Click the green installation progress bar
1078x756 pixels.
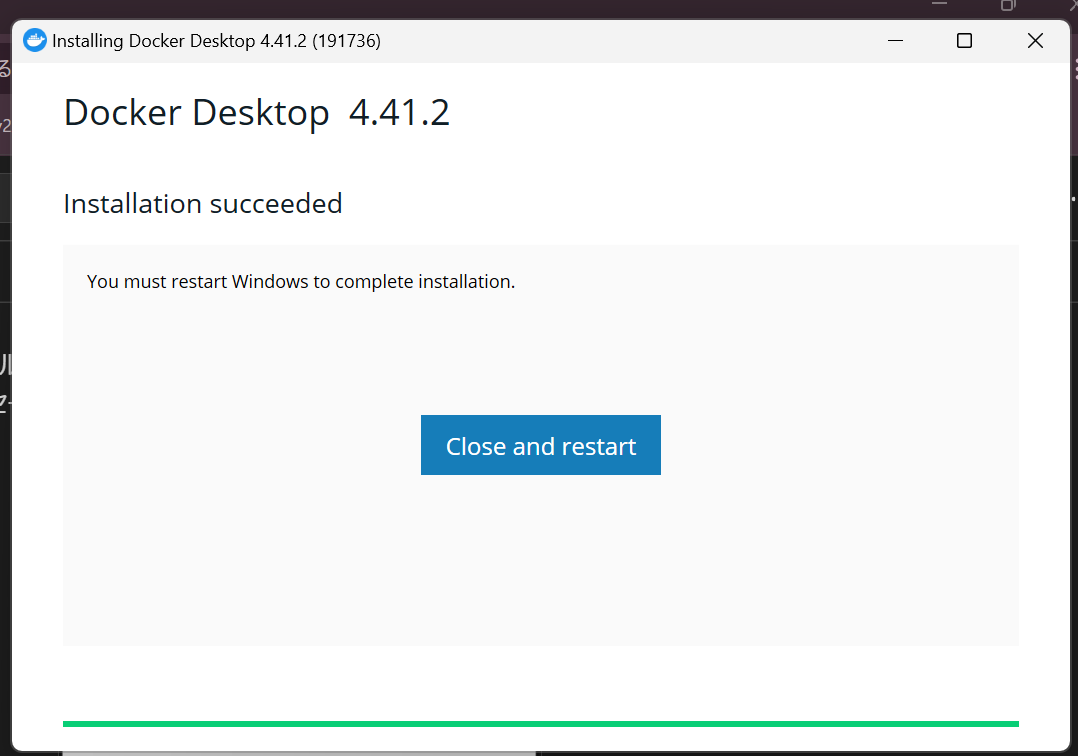point(540,724)
